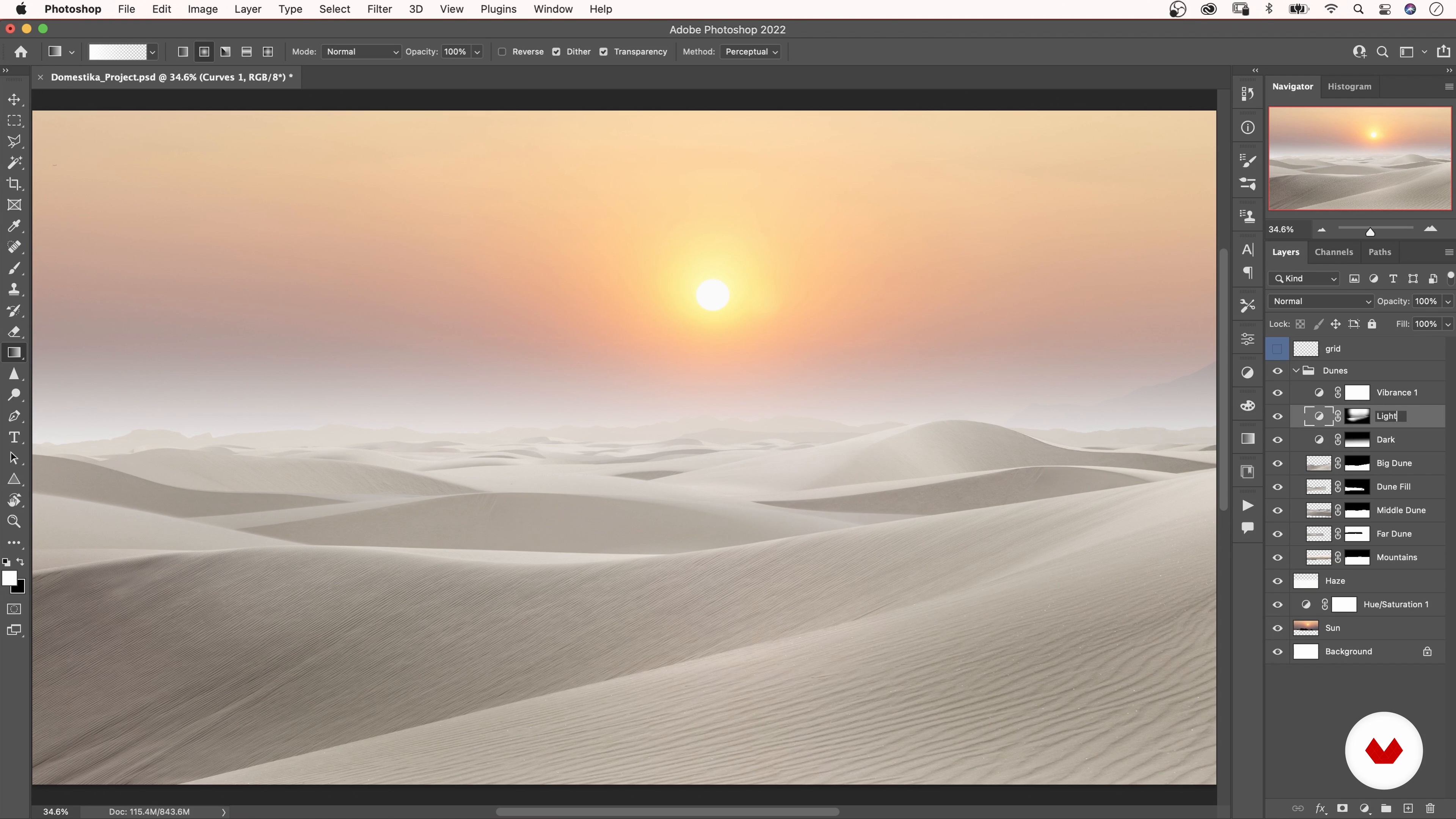Image resolution: width=1456 pixels, height=819 pixels.
Task: Hide the Sun layer
Action: pyautogui.click(x=1277, y=628)
